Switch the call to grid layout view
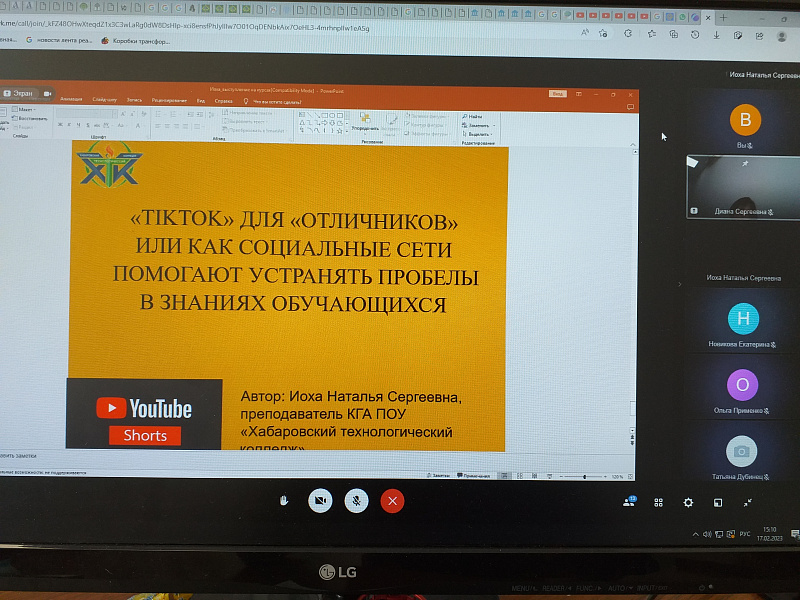 [x=659, y=503]
